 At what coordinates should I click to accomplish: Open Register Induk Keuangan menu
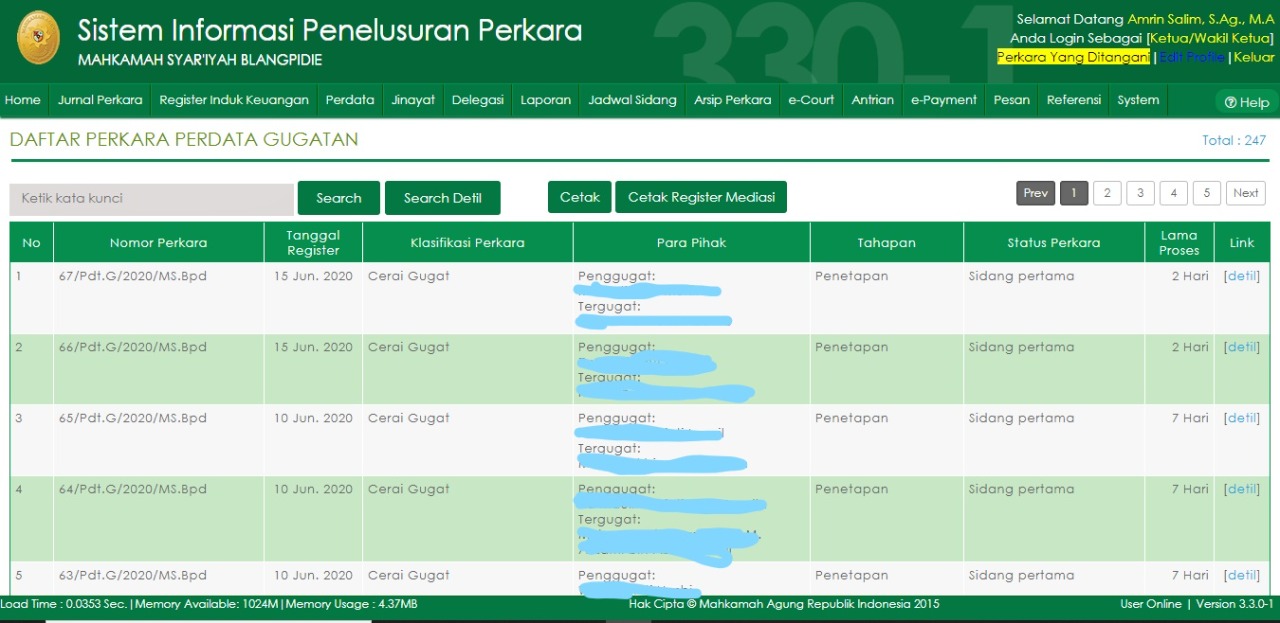point(234,100)
